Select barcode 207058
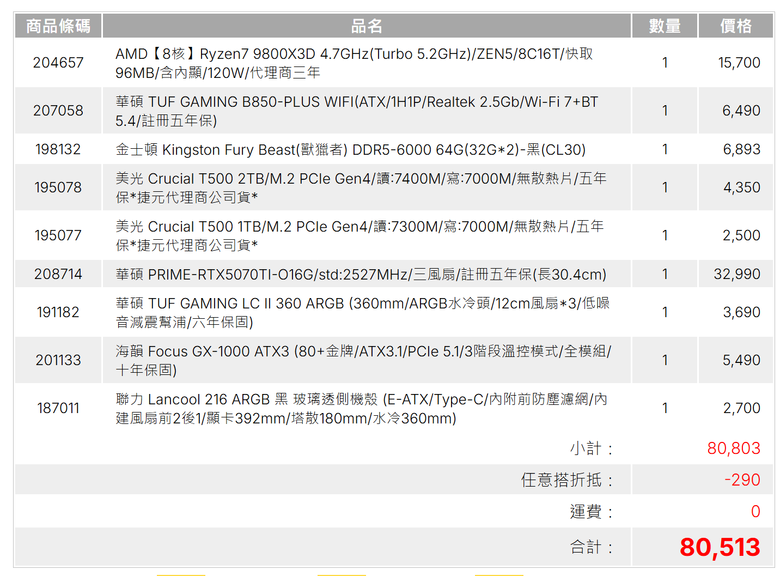This screenshot has height=576, width=780. click(58, 110)
